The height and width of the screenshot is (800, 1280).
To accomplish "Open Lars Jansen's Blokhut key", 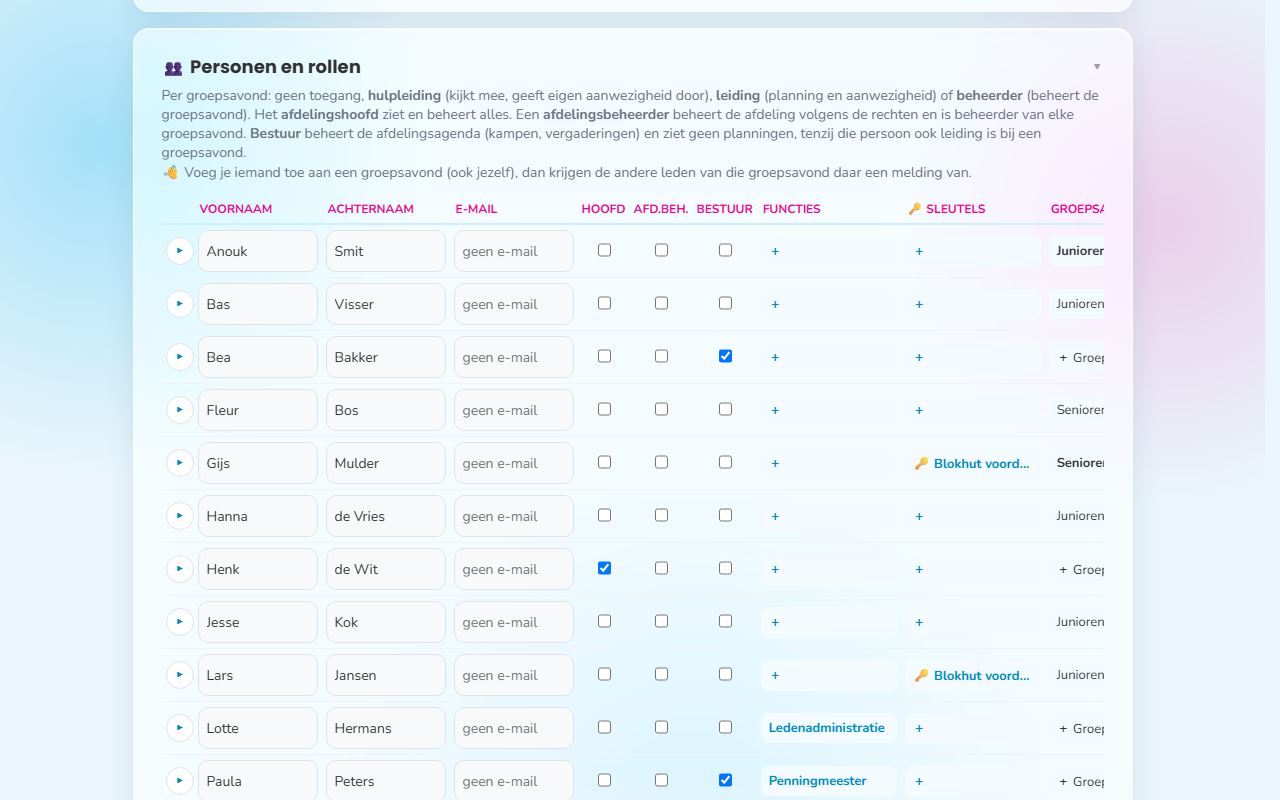I will click(x=972, y=675).
